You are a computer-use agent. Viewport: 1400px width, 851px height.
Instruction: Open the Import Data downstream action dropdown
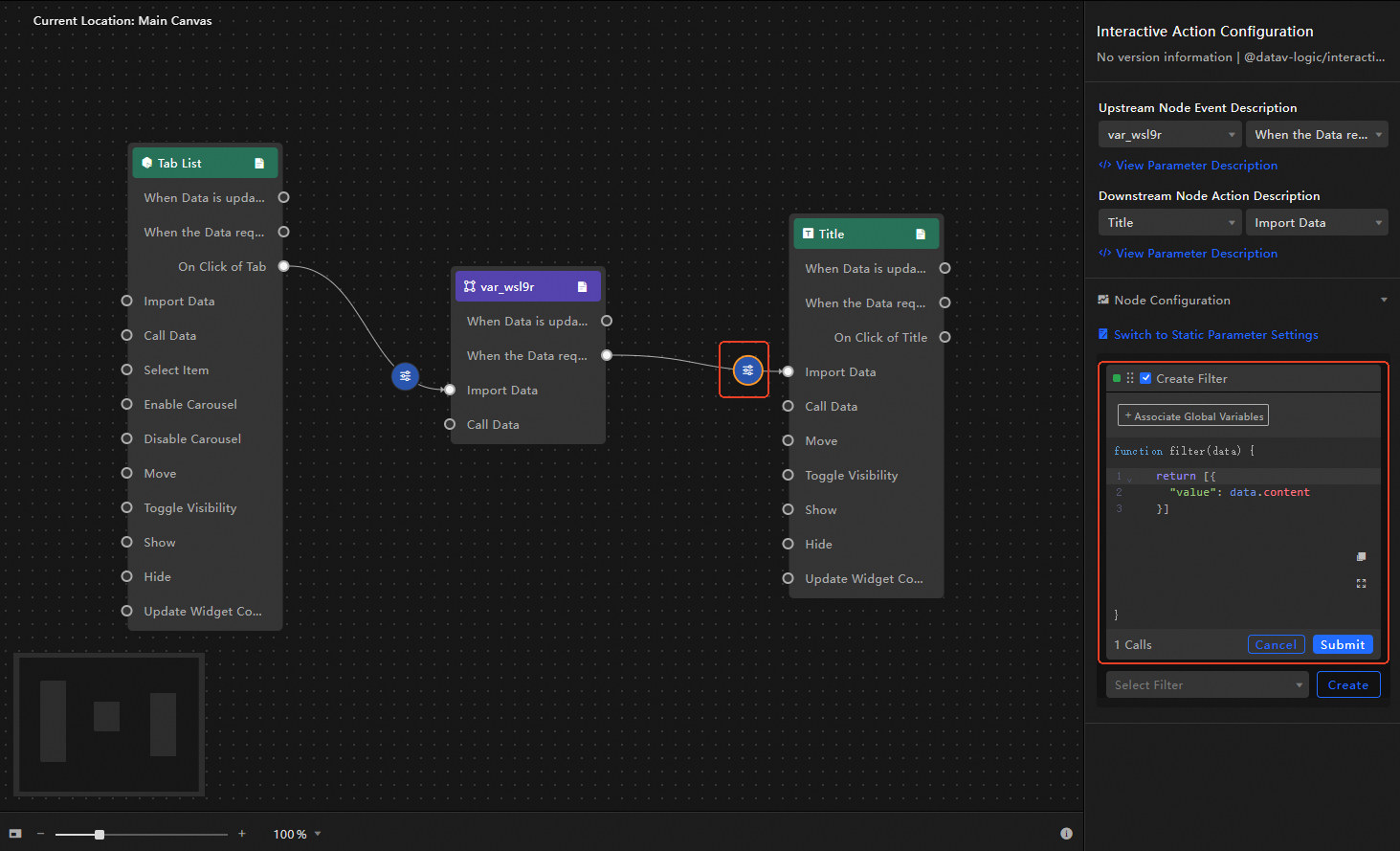(x=1317, y=223)
